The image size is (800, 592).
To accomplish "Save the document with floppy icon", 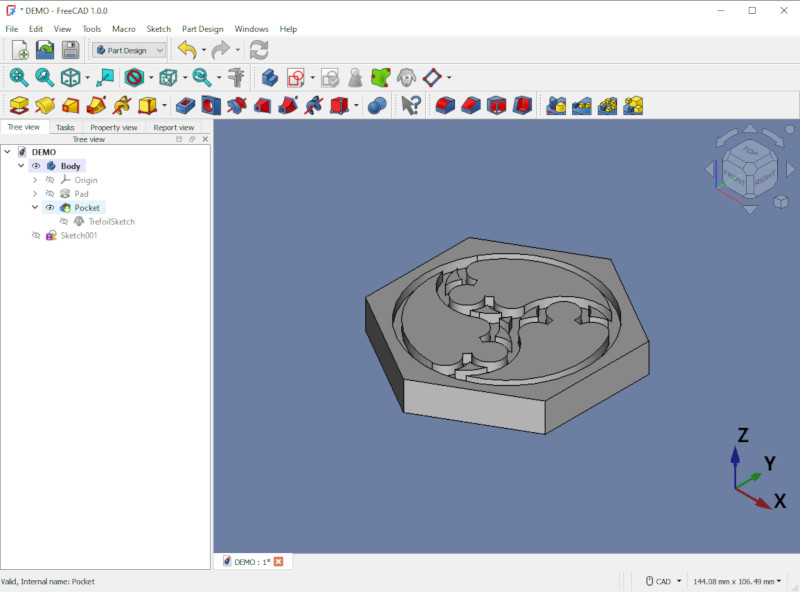I will (x=70, y=50).
